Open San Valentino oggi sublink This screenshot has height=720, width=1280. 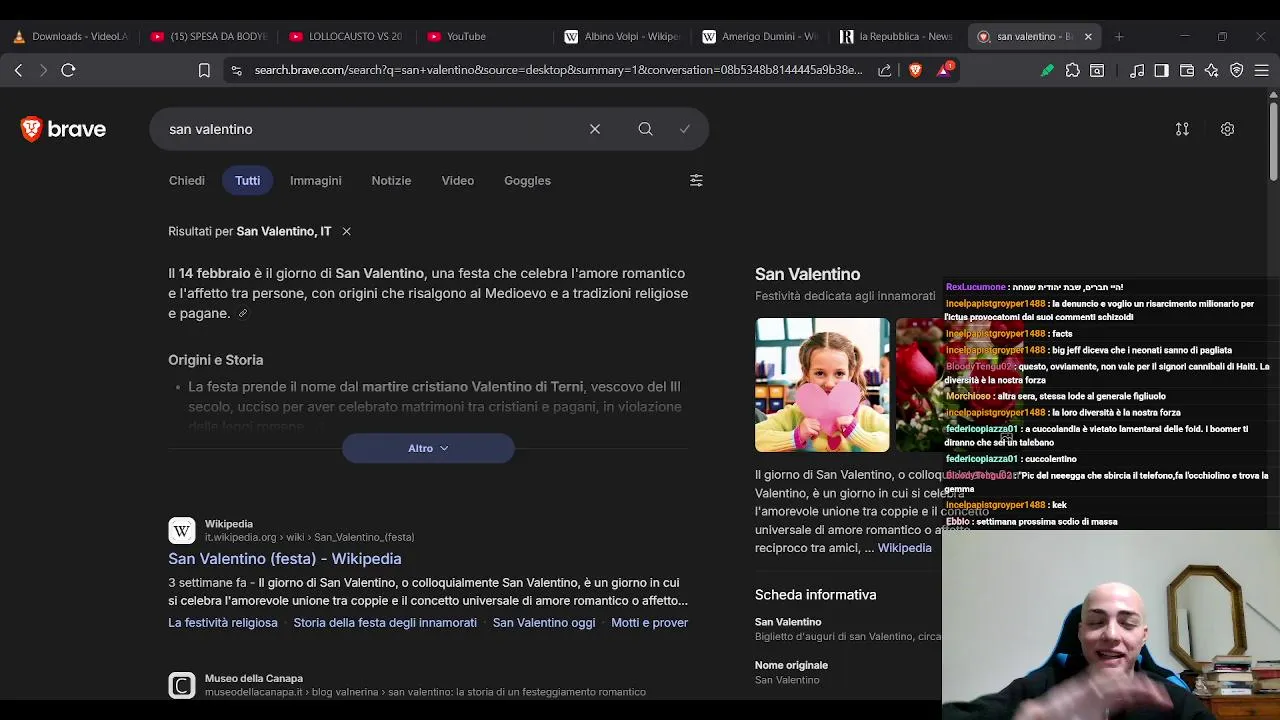point(544,622)
